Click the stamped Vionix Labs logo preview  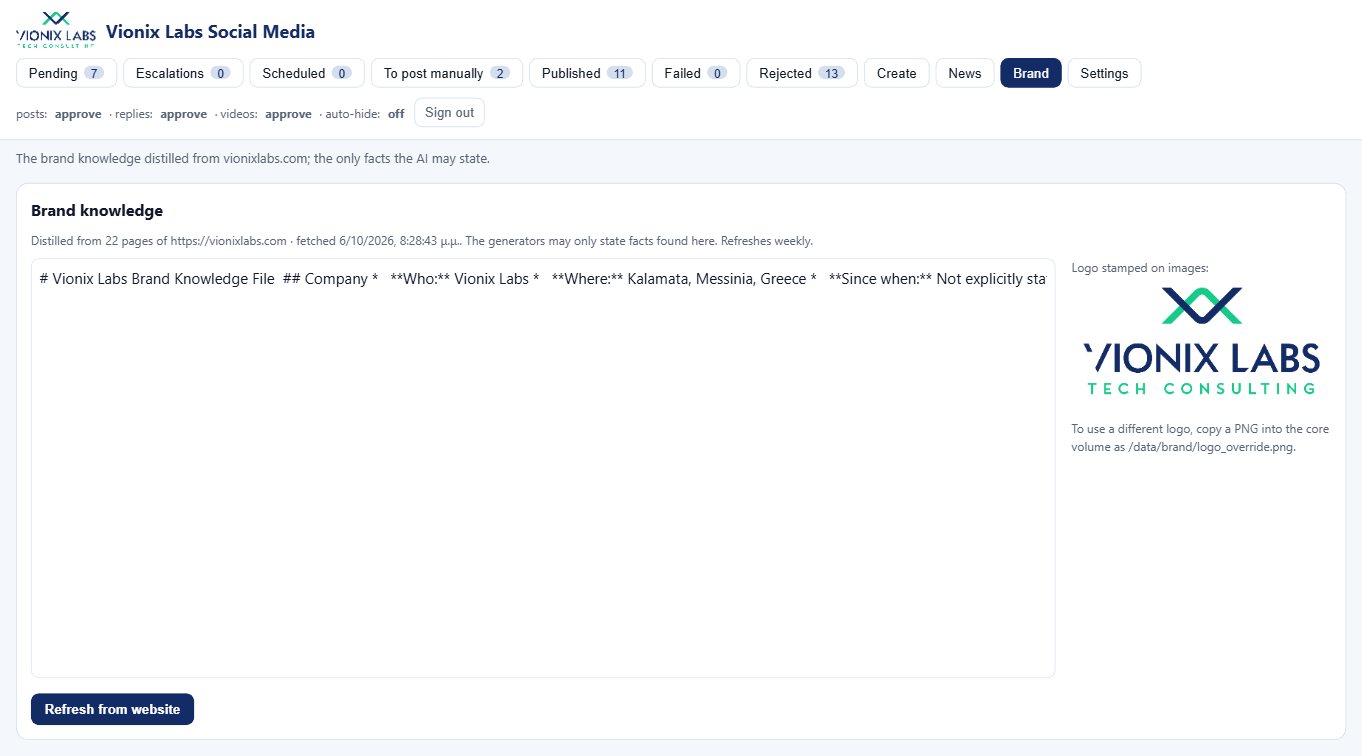[x=1201, y=341]
